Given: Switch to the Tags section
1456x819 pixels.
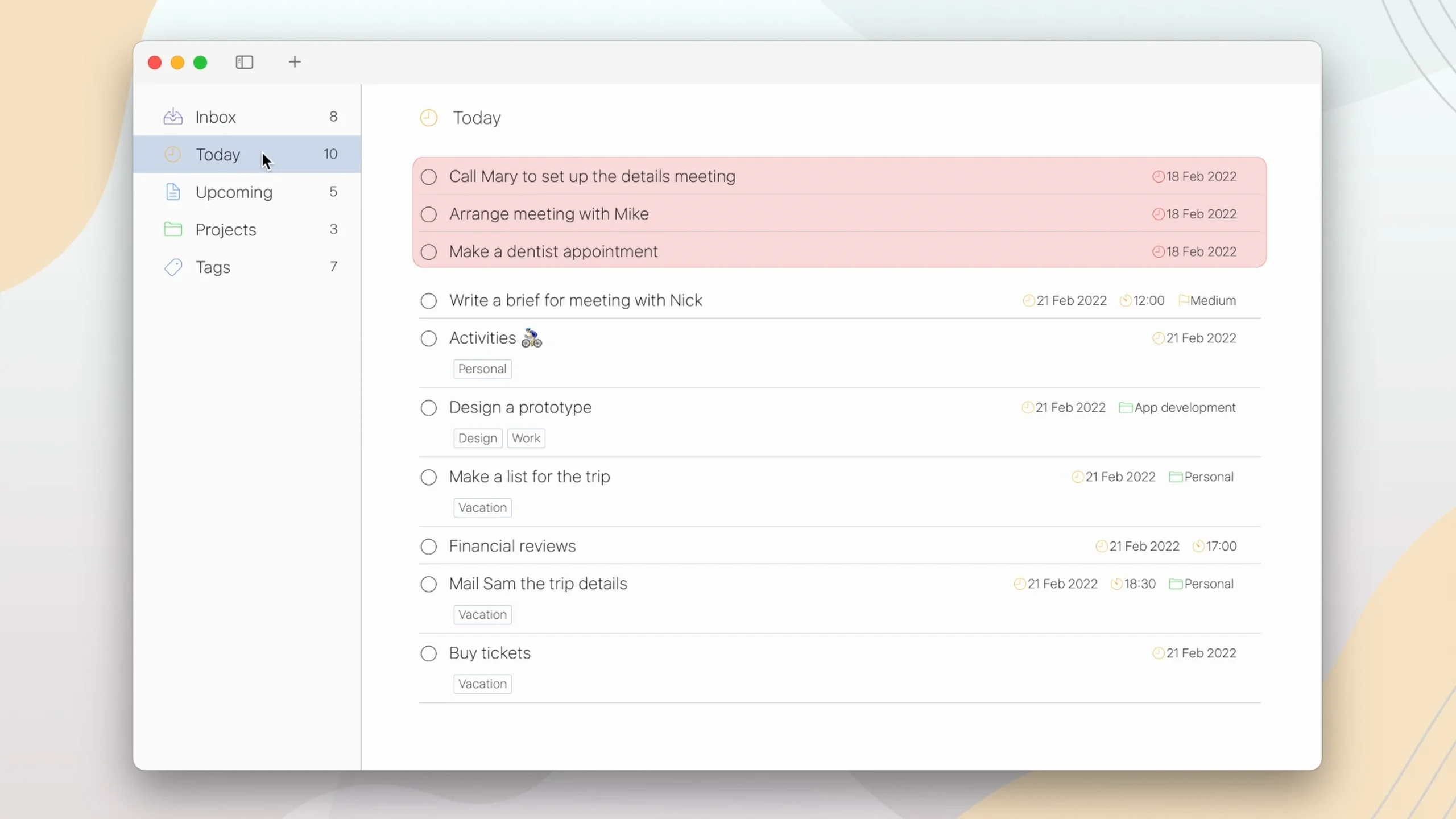Looking at the screenshot, I should pyautogui.click(x=213, y=267).
